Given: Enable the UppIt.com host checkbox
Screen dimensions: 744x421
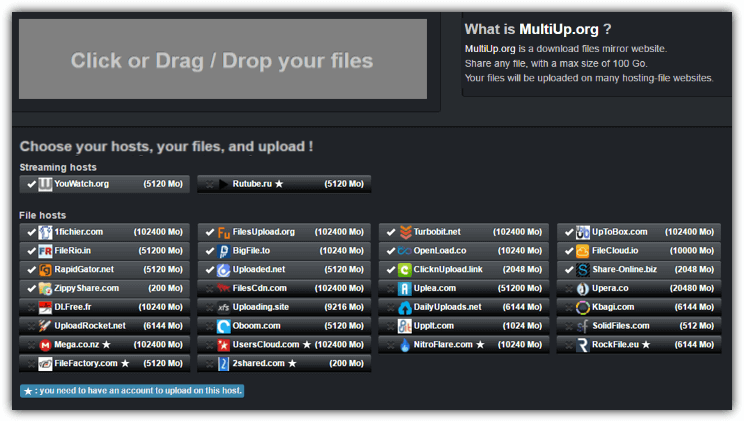Looking at the screenshot, I should pyautogui.click(x=391, y=326).
